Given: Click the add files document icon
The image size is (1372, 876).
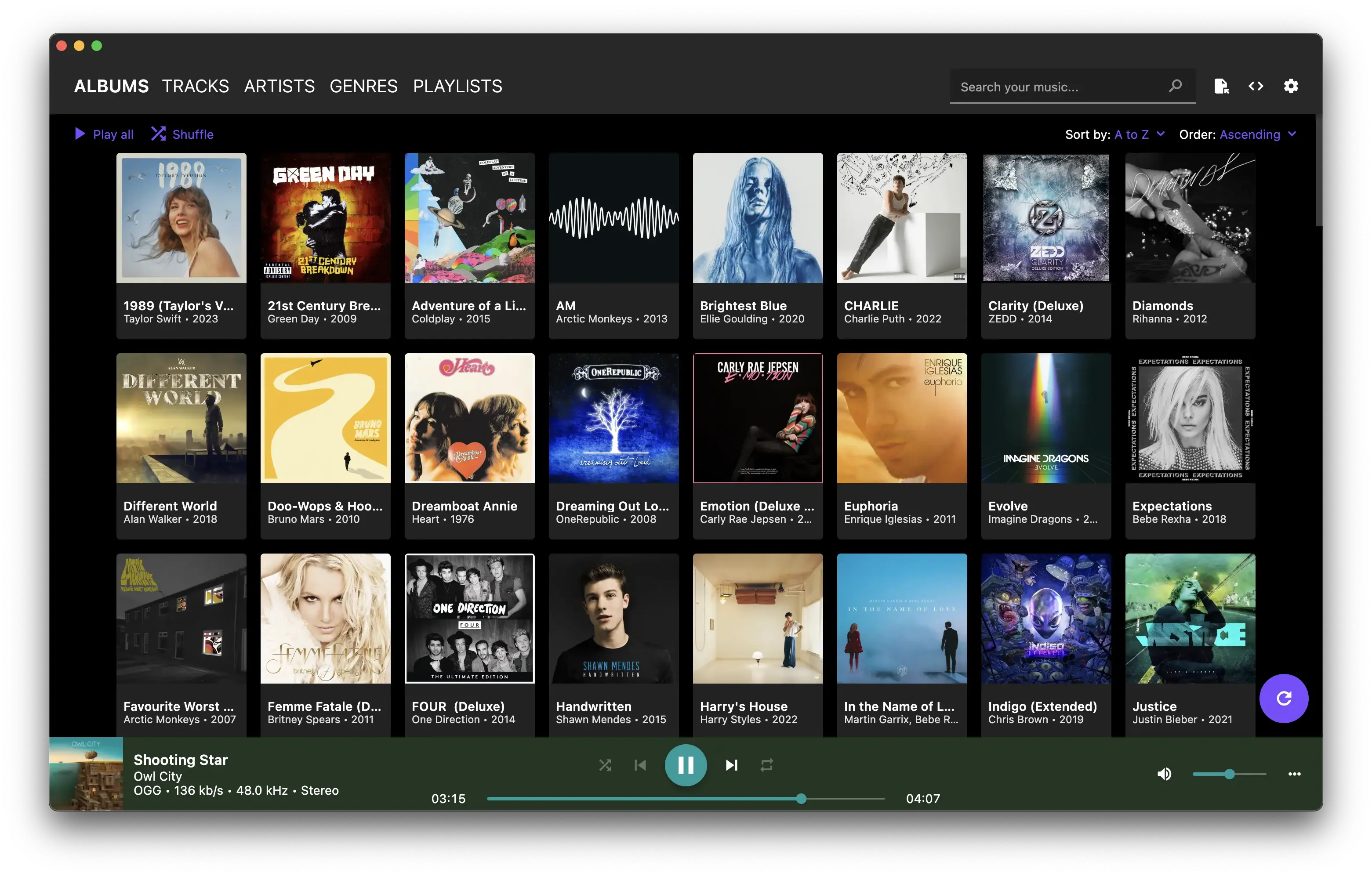Looking at the screenshot, I should (1221, 86).
